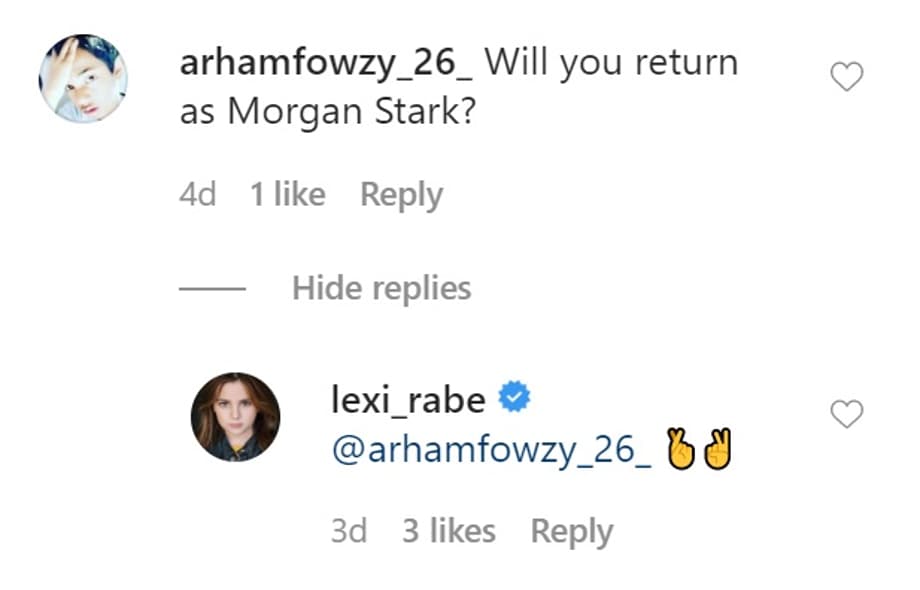Reply to lexi_rabe's comment
Screen dimensions: 920x590
pos(572,532)
